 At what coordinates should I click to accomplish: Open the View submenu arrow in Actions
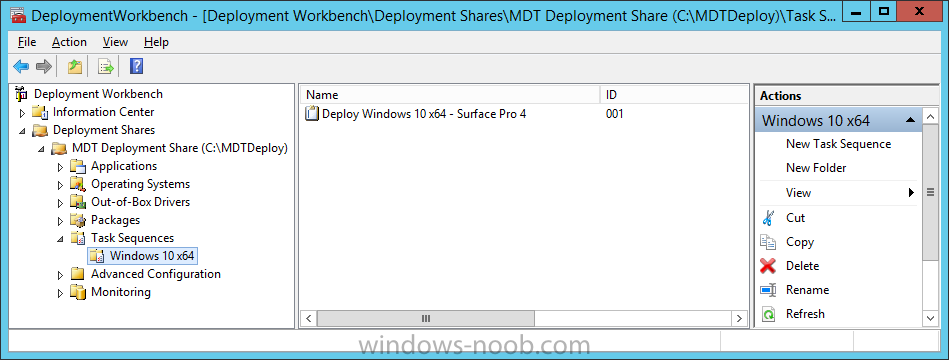click(911, 193)
